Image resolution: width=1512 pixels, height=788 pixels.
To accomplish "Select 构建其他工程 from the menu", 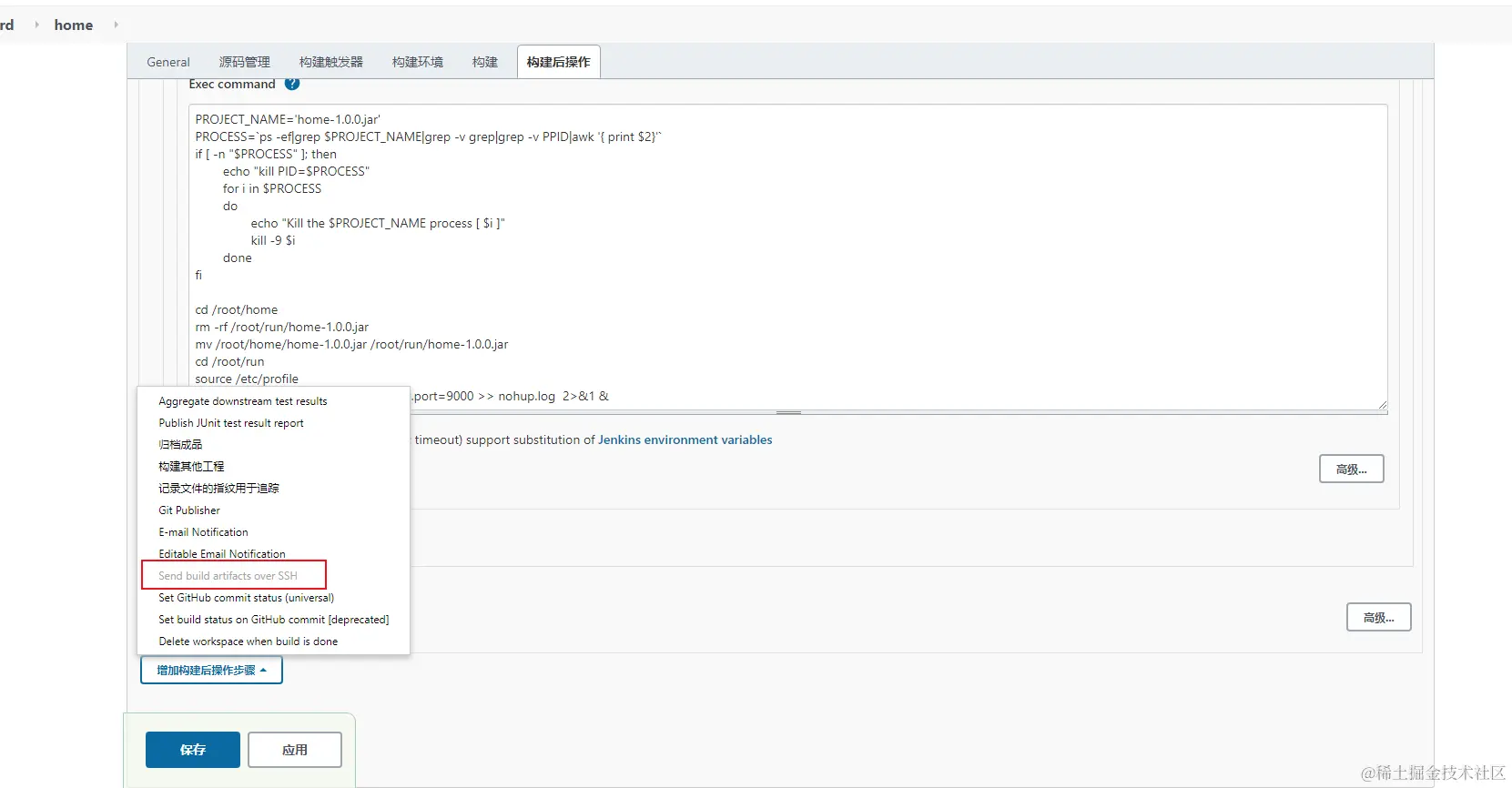I will (x=191, y=467).
